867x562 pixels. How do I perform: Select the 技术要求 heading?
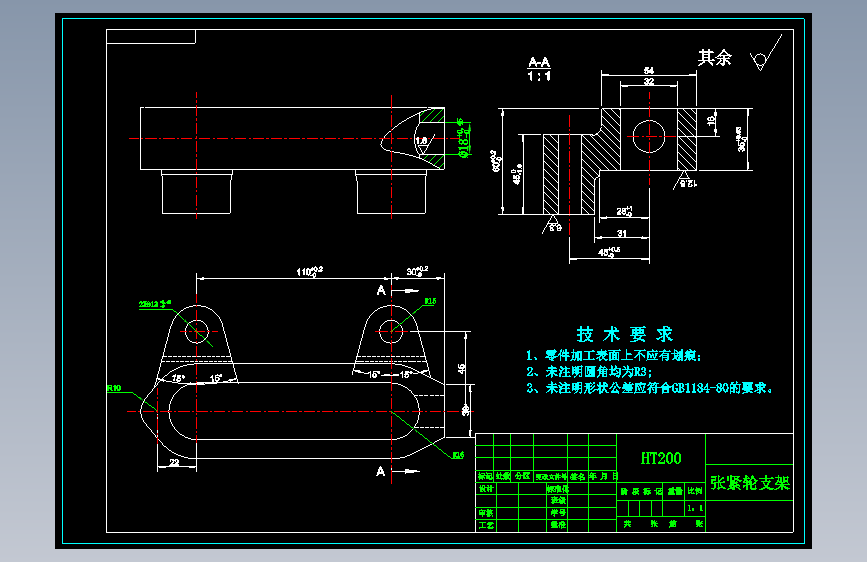pyautogui.click(x=624, y=334)
